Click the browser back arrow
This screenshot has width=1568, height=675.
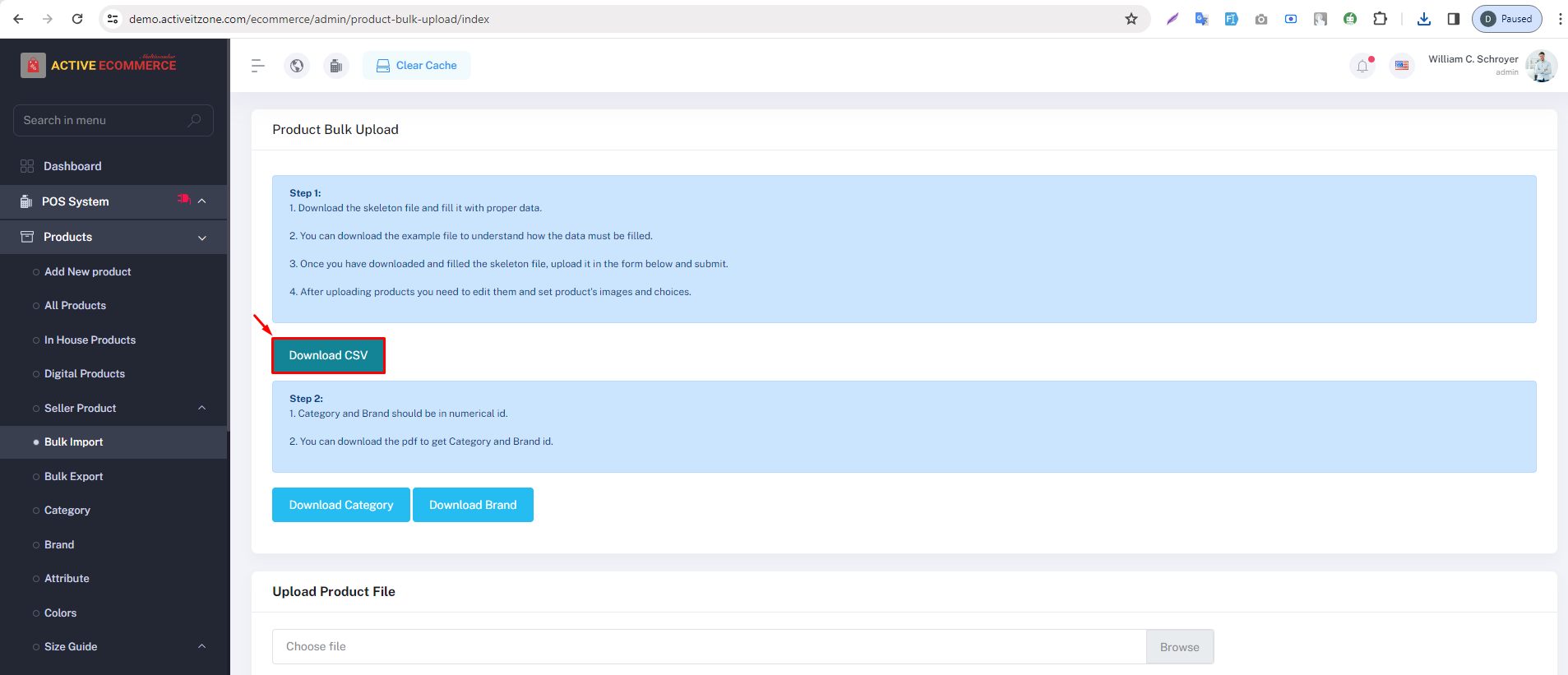point(18,19)
